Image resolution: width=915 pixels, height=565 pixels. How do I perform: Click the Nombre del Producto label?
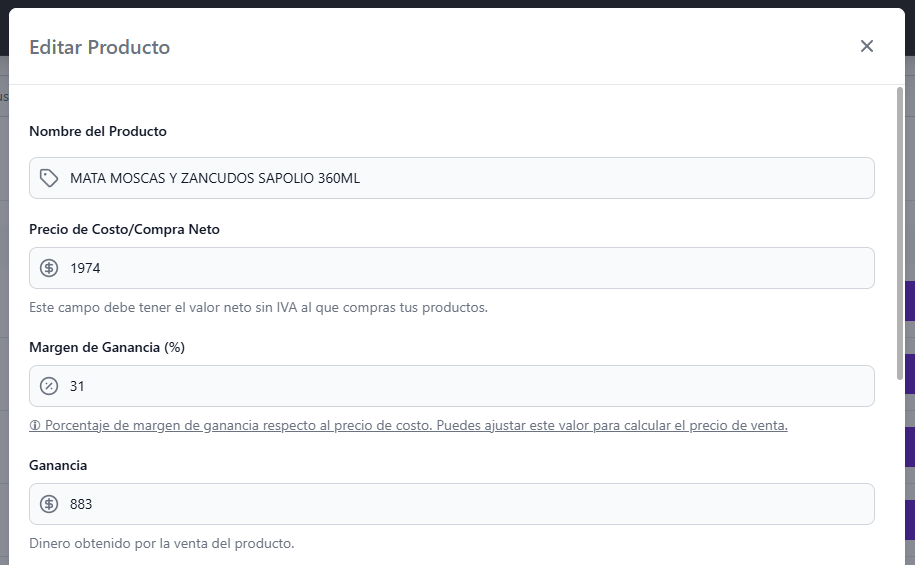pyautogui.click(x=98, y=131)
